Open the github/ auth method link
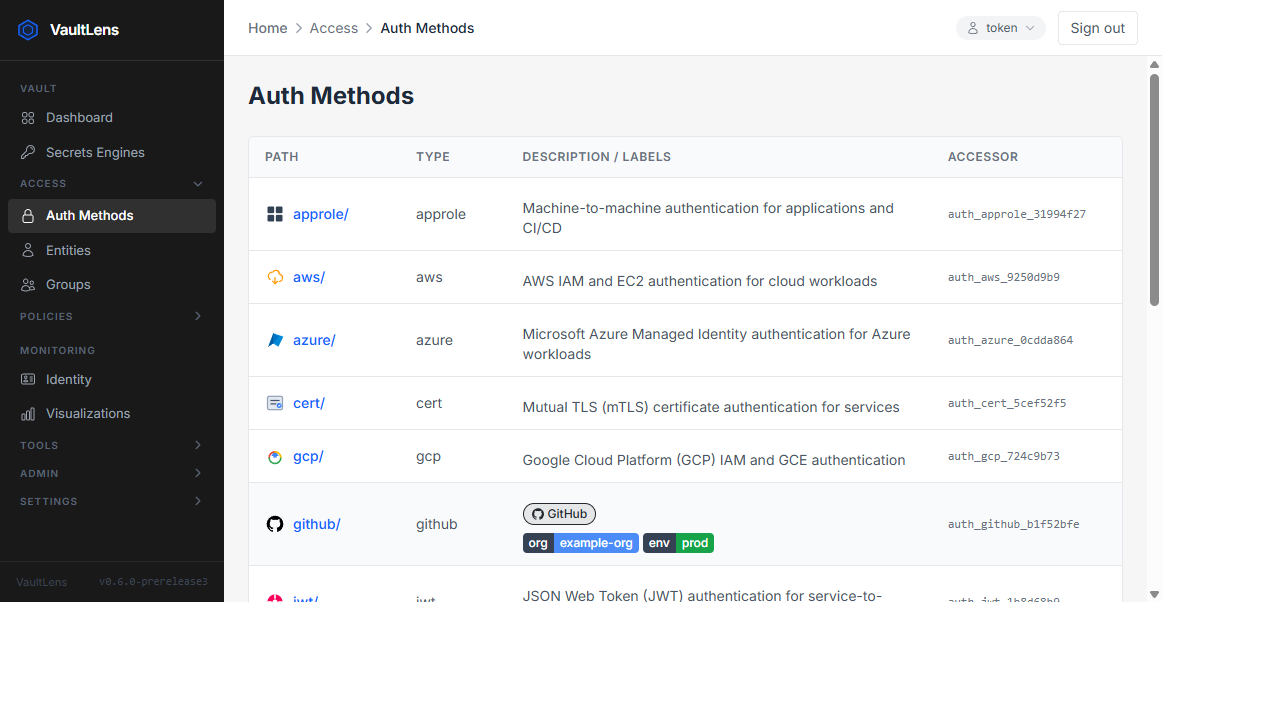The height and width of the screenshot is (720, 1280). click(317, 524)
